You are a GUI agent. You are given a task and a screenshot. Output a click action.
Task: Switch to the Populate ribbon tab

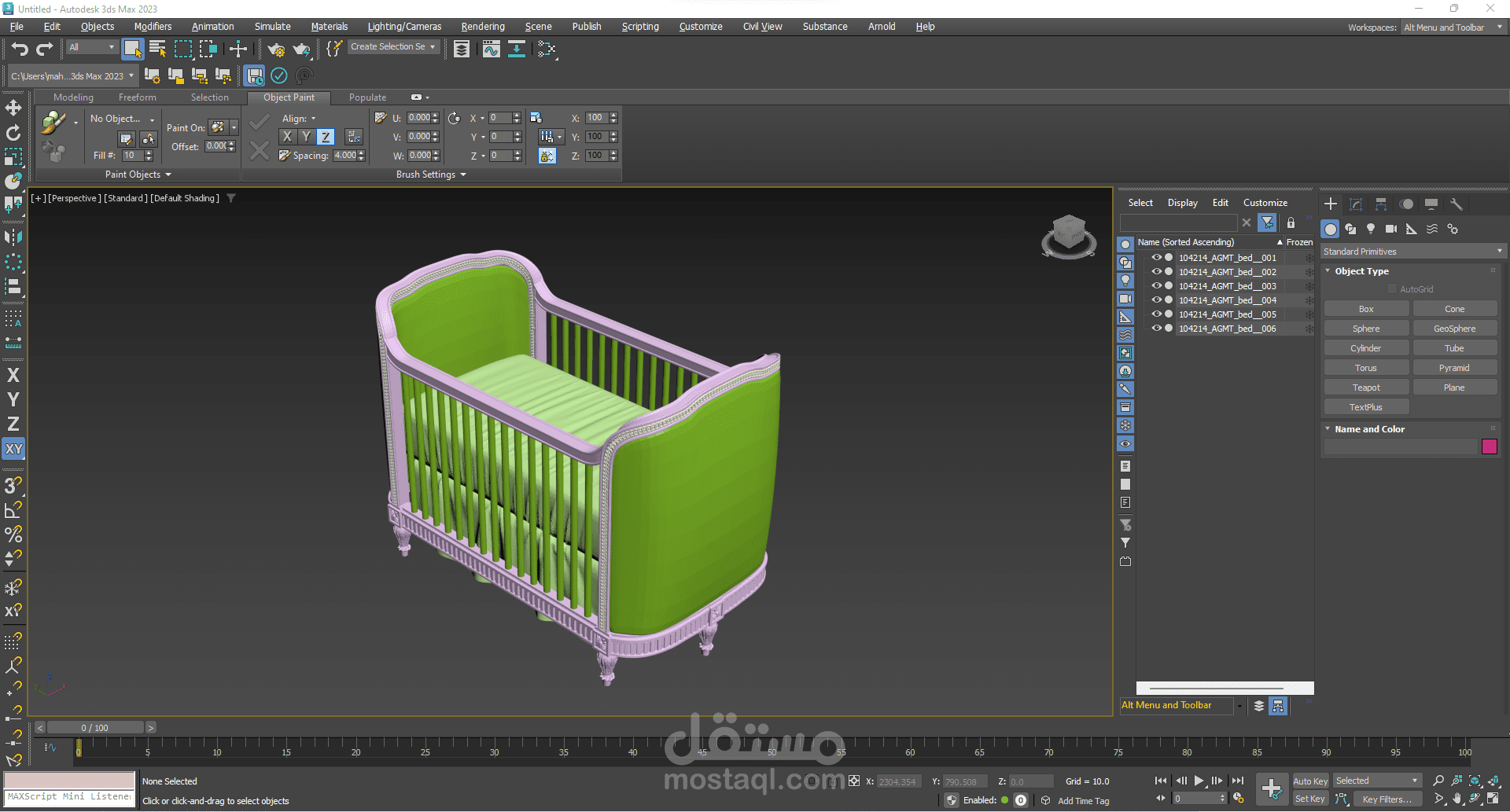(367, 97)
